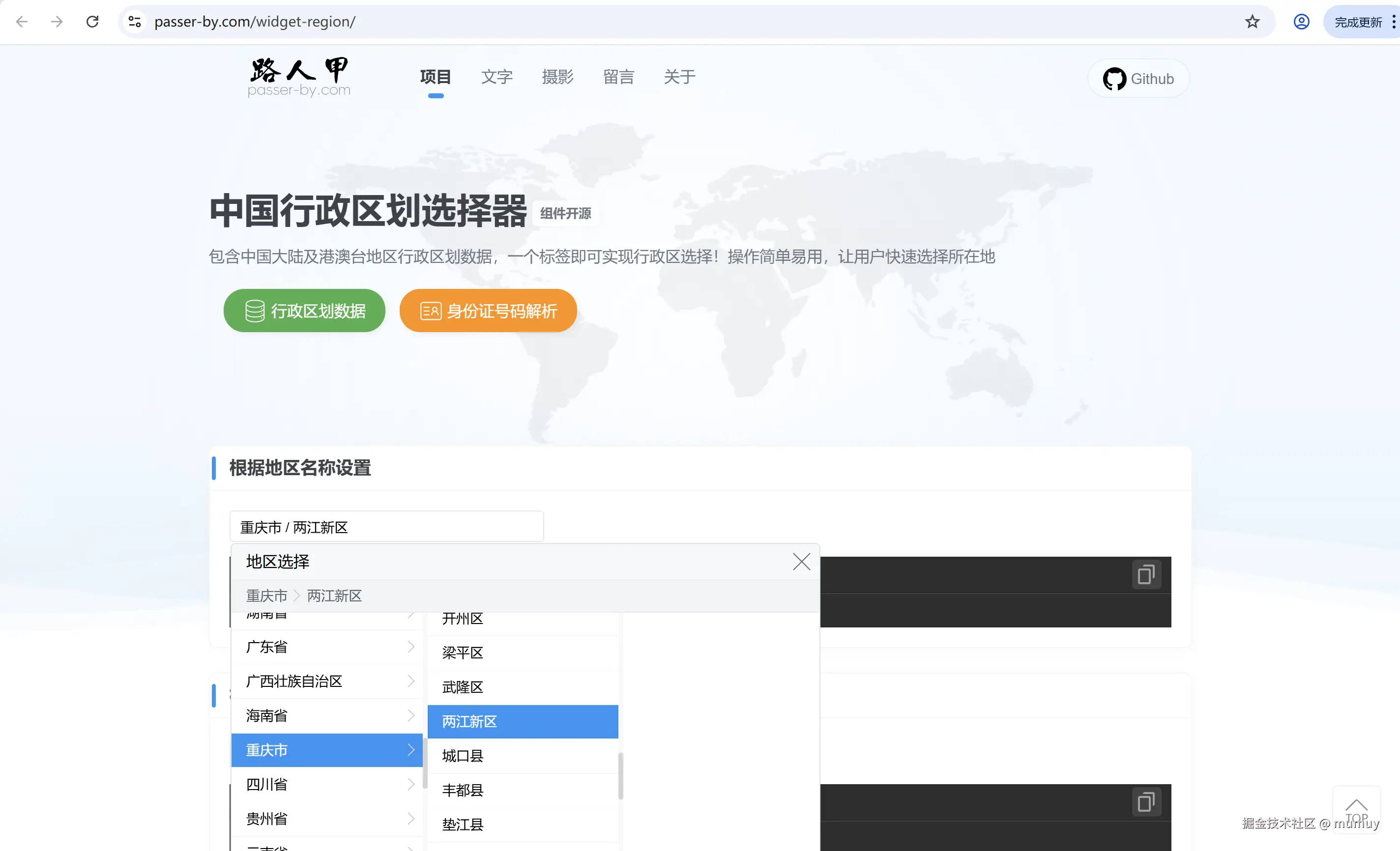Click the bookmark star in the address bar
Viewport: 1400px width, 851px height.
tap(1252, 22)
